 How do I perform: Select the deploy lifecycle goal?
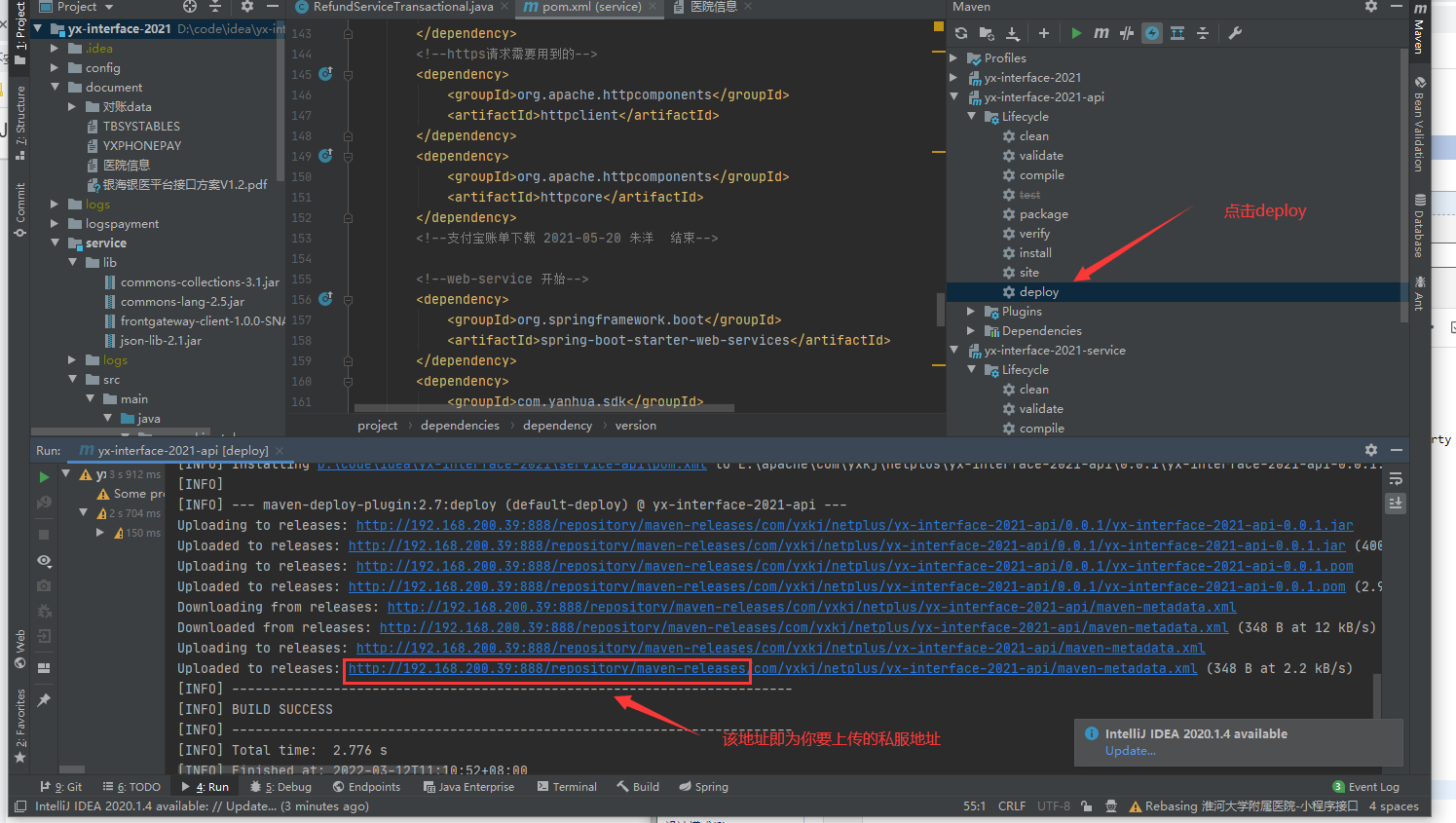click(x=1038, y=291)
